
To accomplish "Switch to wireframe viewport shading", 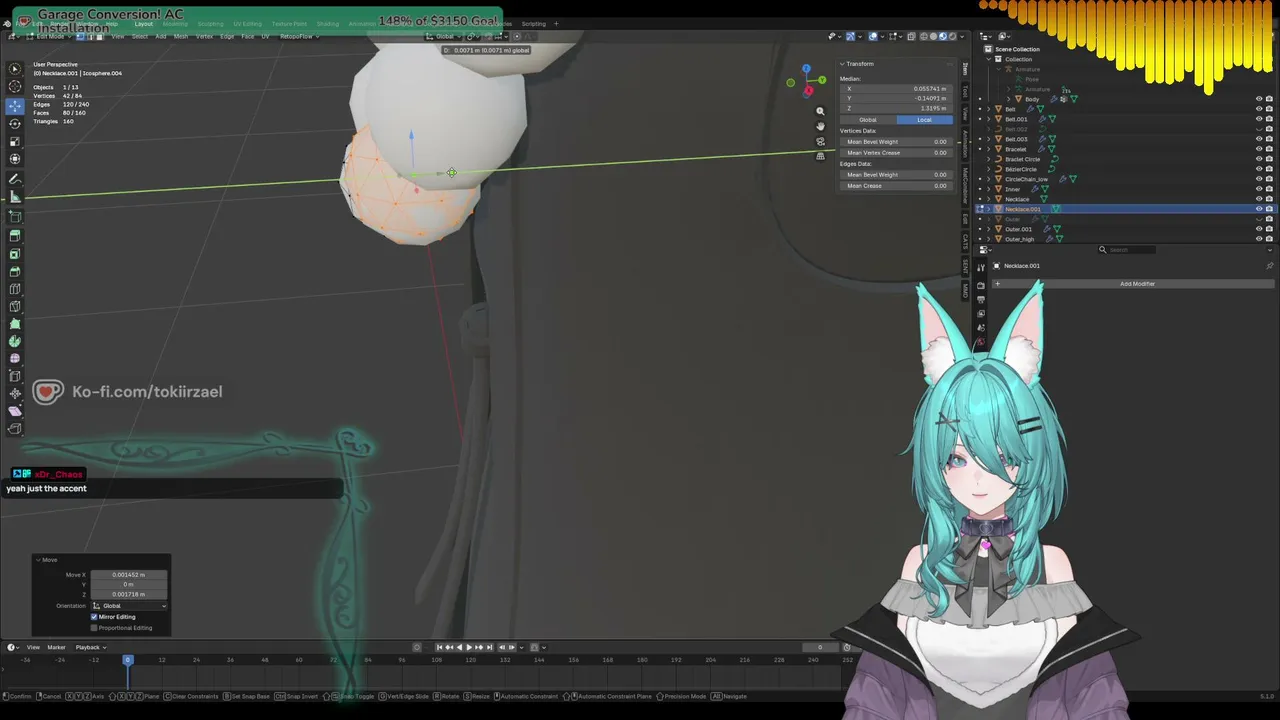I will (x=924, y=36).
